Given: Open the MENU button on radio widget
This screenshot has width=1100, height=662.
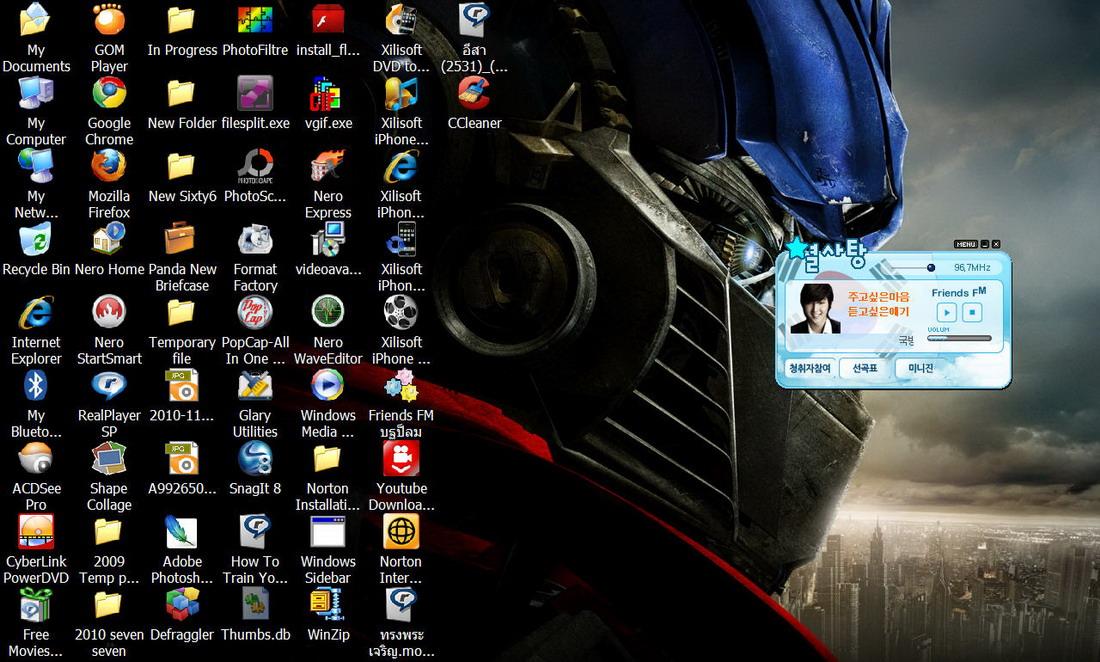Looking at the screenshot, I should [965, 244].
